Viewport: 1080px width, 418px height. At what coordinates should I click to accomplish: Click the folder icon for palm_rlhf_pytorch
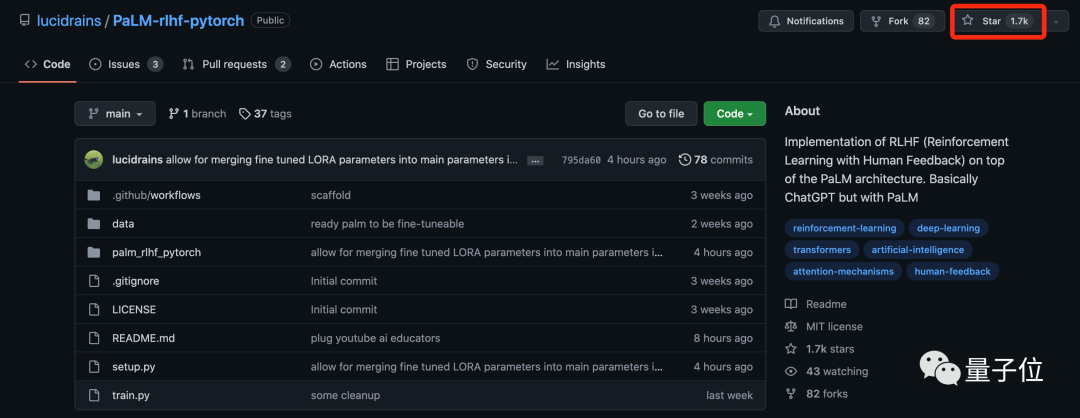tap(94, 252)
